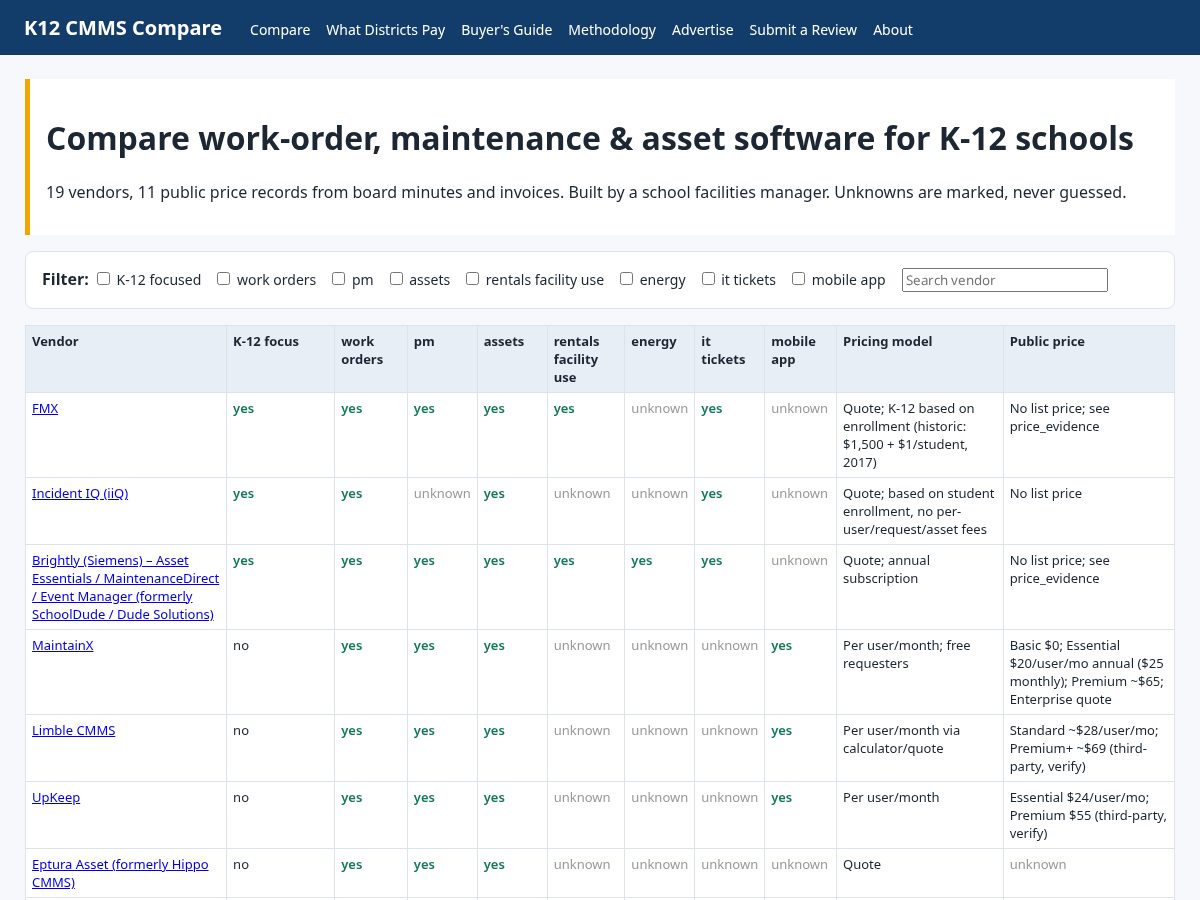Select Incident IQ pricing model cell
1200x900 pixels.
click(919, 511)
